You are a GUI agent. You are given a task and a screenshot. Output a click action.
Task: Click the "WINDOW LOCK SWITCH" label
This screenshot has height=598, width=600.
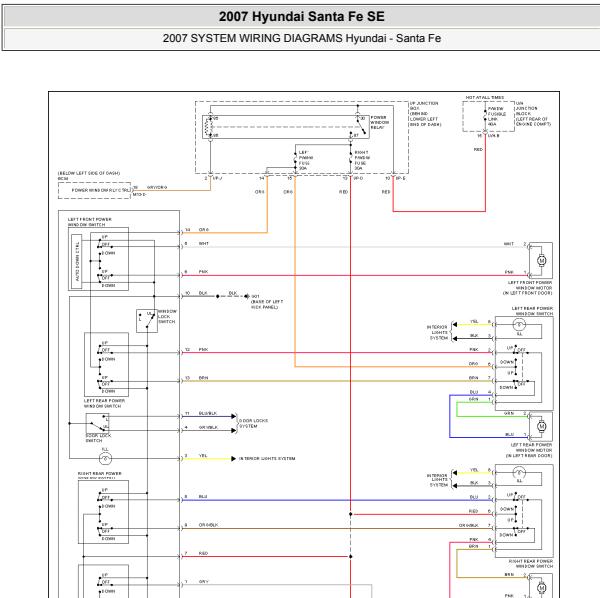coord(167,316)
